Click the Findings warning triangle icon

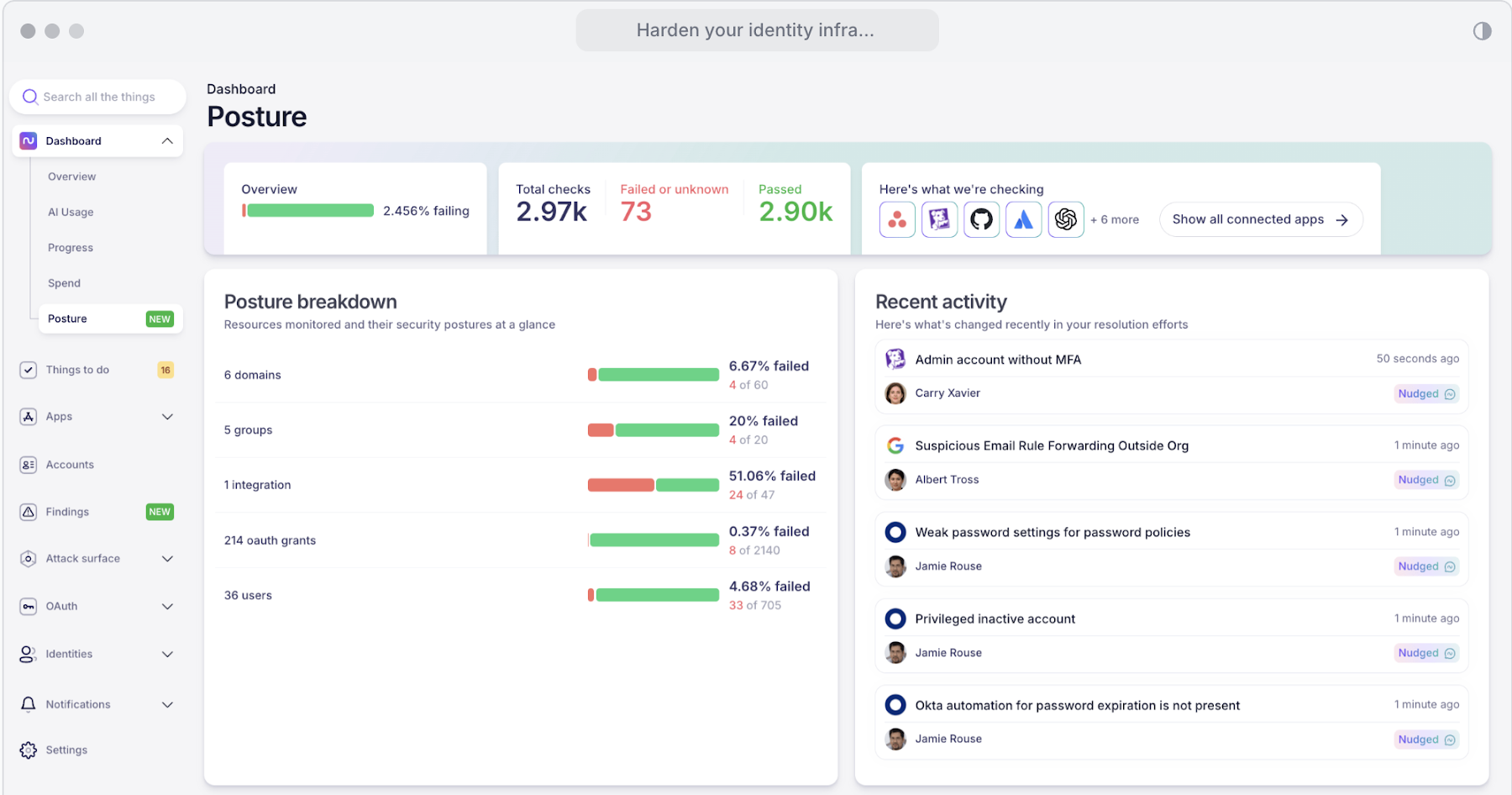pyautogui.click(x=29, y=512)
